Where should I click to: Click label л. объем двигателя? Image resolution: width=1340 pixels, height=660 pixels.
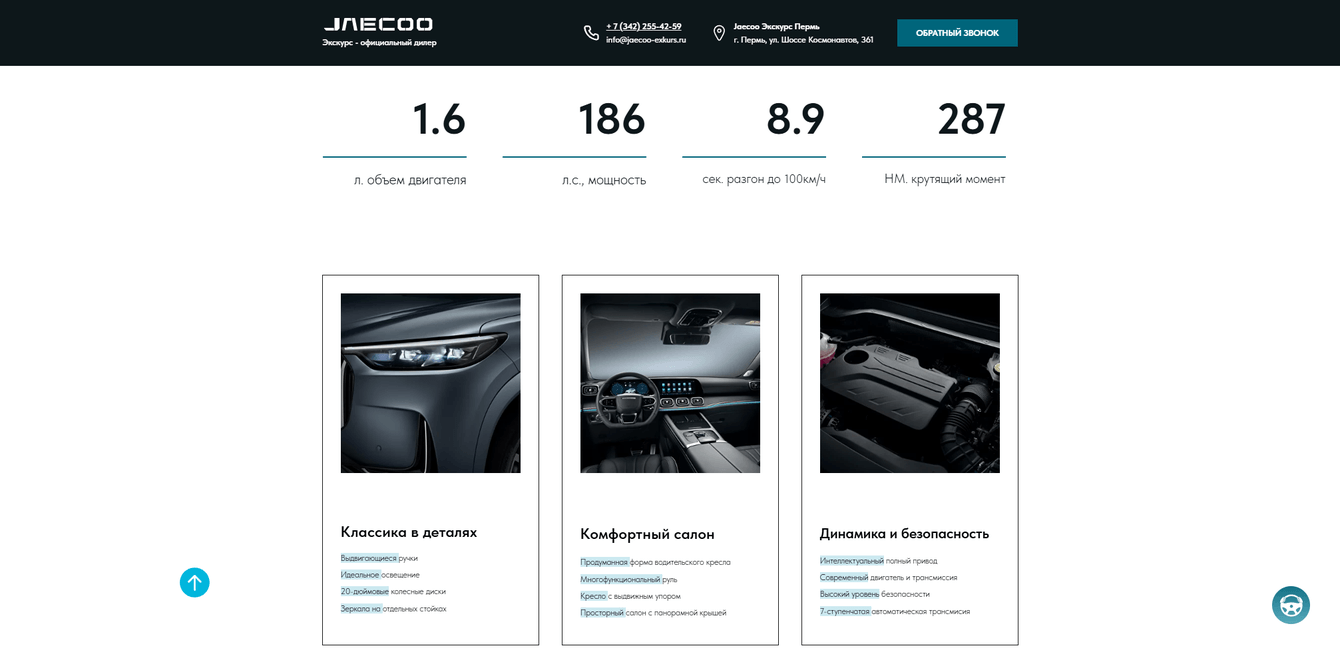coord(410,181)
